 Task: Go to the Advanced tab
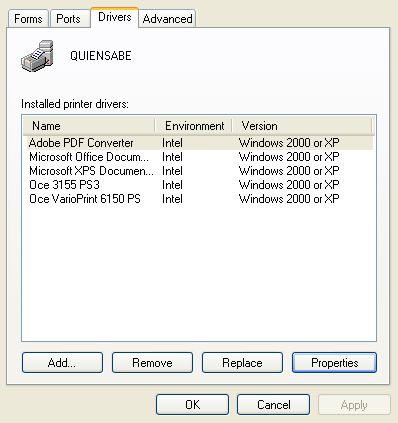click(x=167, y=19)
